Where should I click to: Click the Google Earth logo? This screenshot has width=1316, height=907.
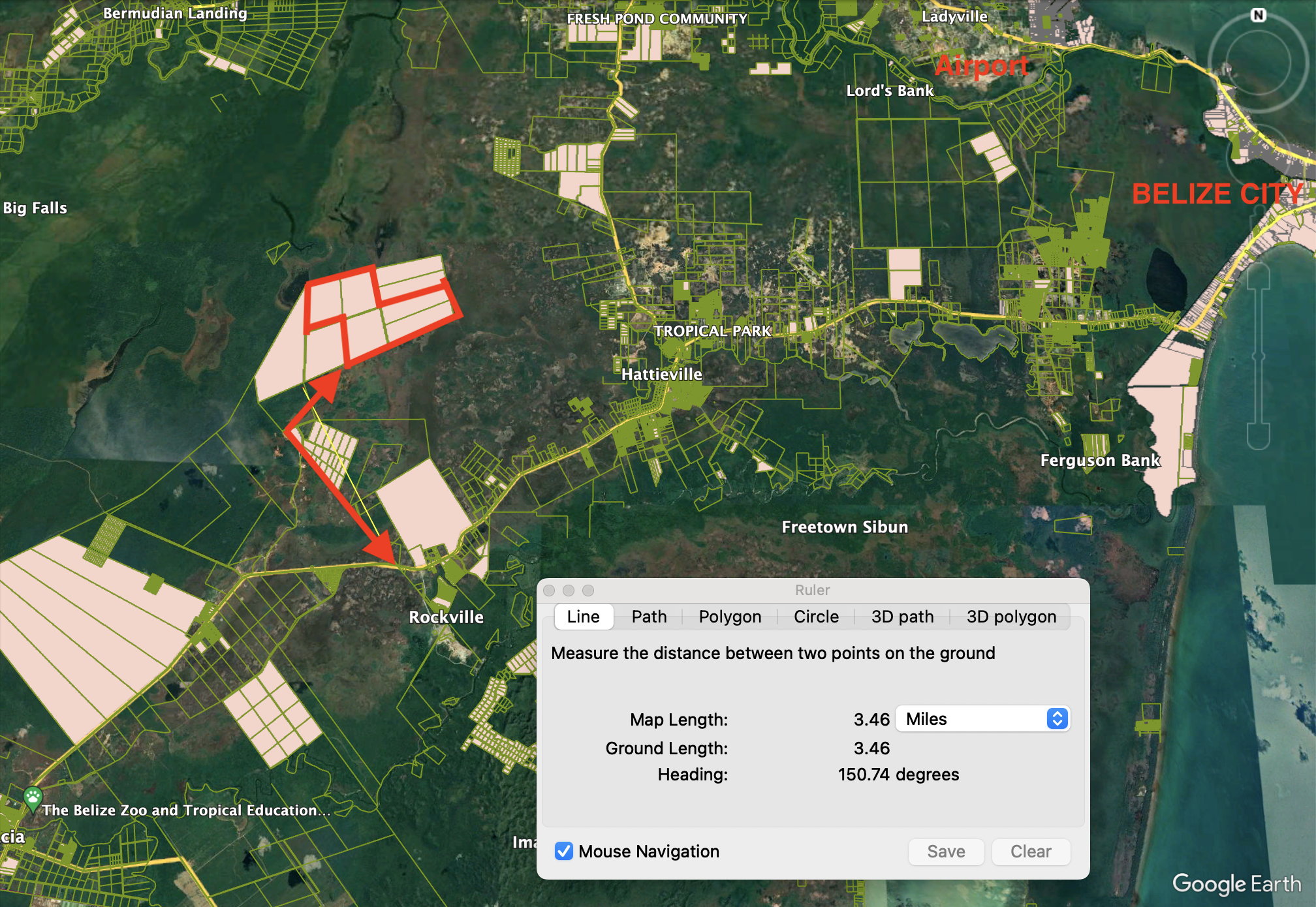(x=1236, y=884)
